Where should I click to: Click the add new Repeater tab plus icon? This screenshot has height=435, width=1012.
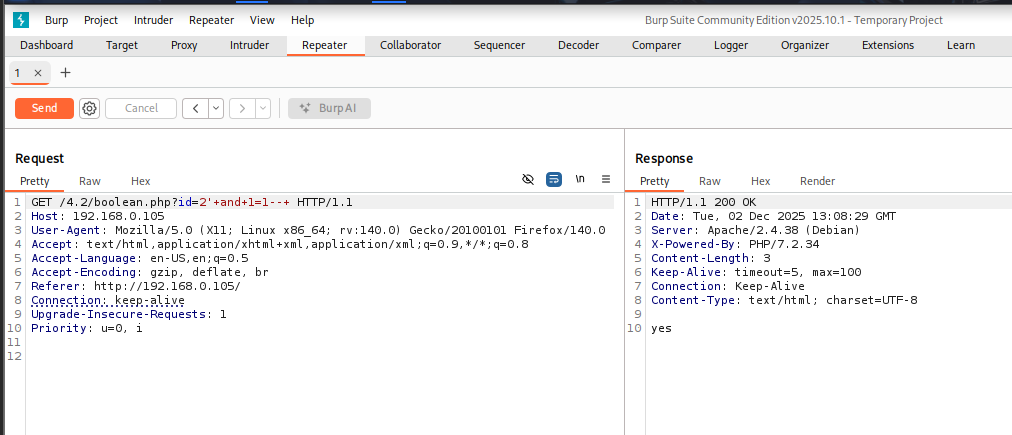66,73
